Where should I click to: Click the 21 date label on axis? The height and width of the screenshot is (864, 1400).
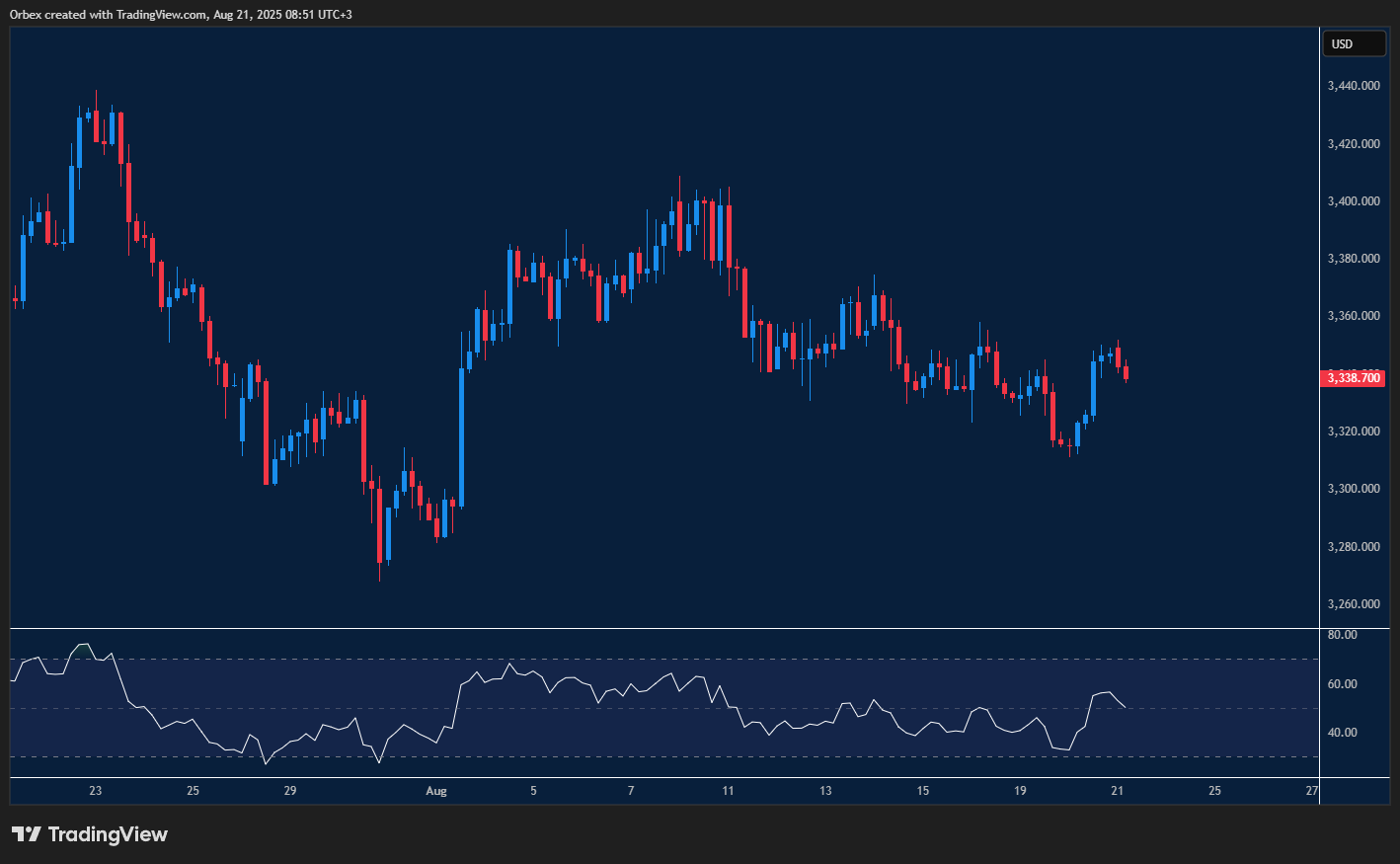coord(1117,791)
